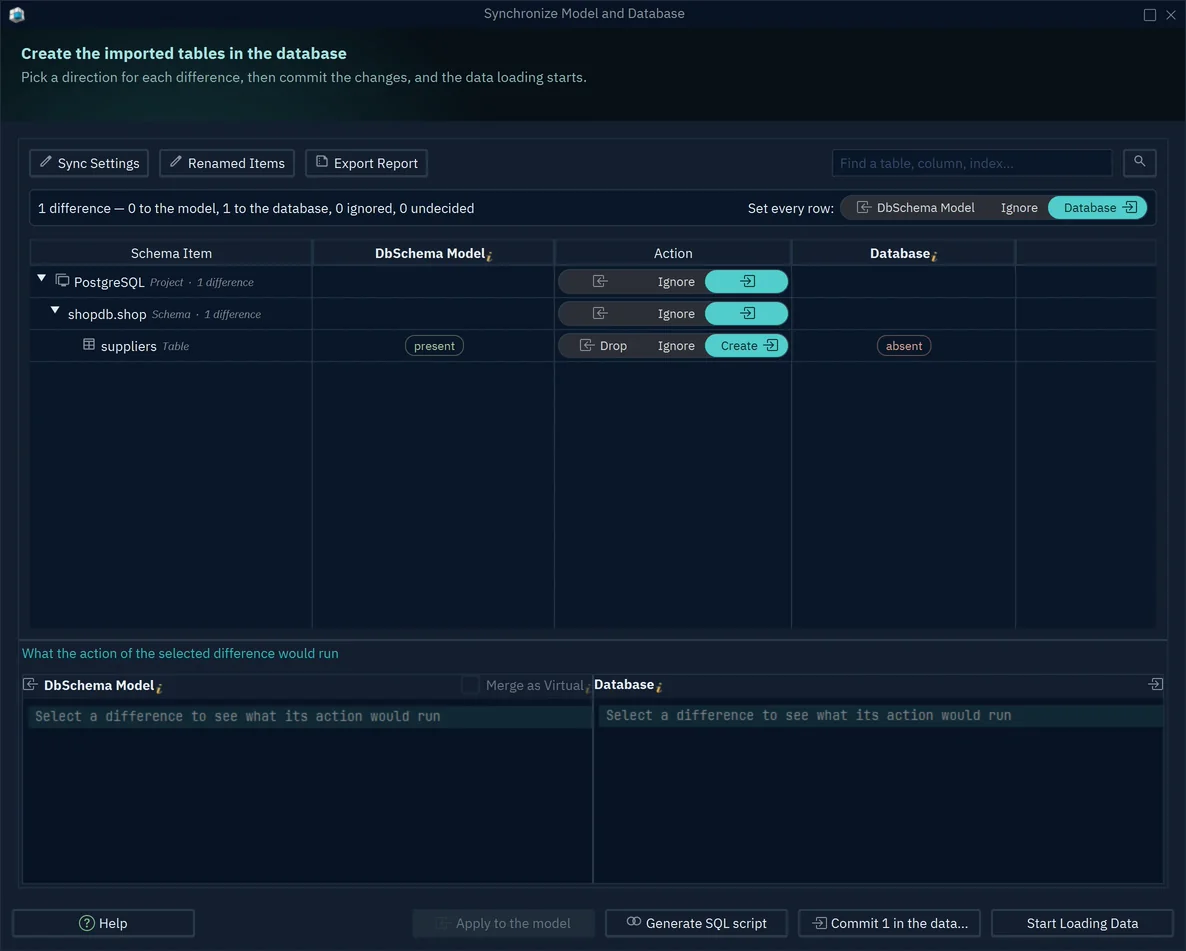Click the suppliers table grid icon

88,344
